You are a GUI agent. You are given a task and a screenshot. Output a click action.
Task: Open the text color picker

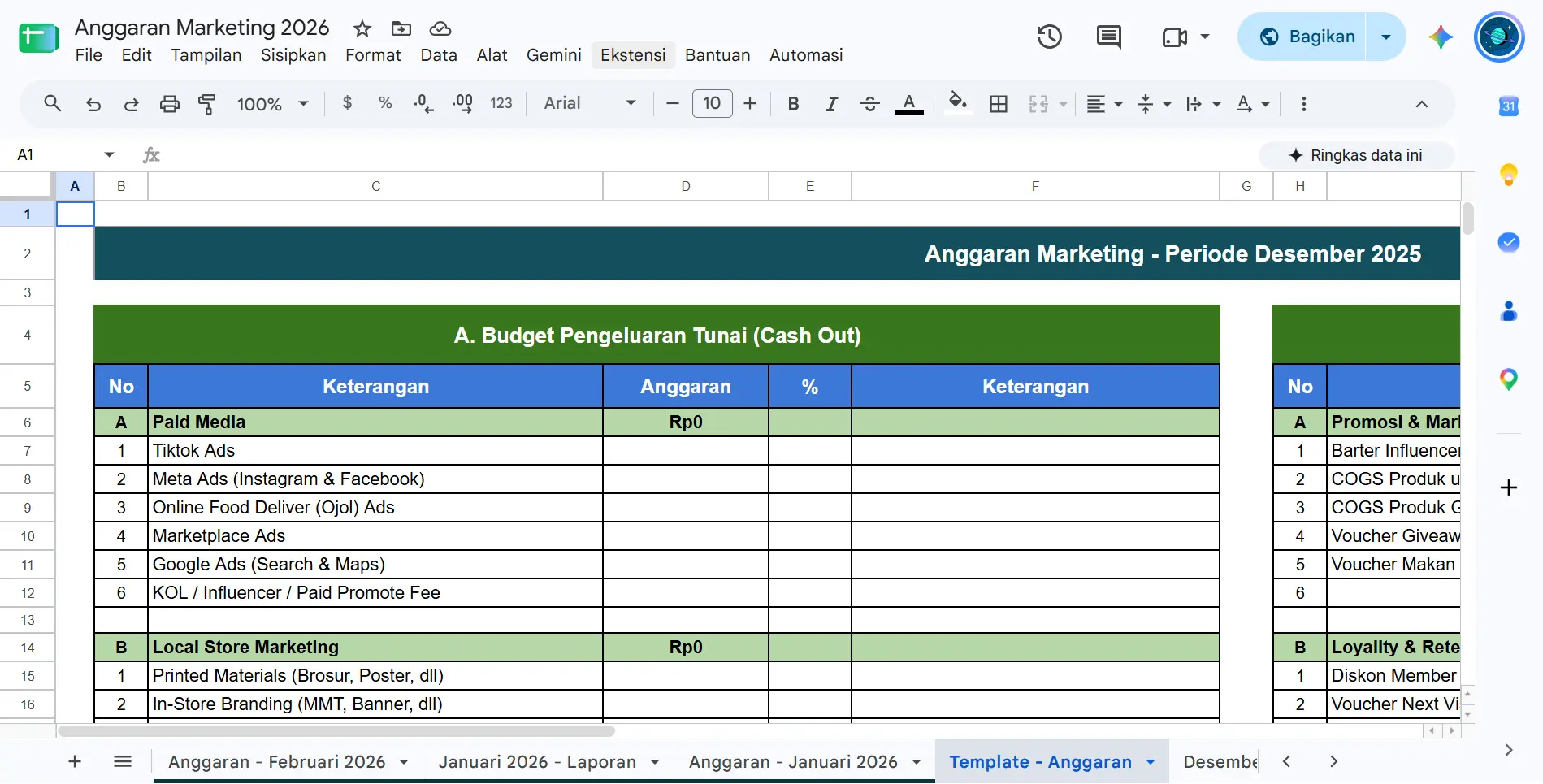(909, 103)
